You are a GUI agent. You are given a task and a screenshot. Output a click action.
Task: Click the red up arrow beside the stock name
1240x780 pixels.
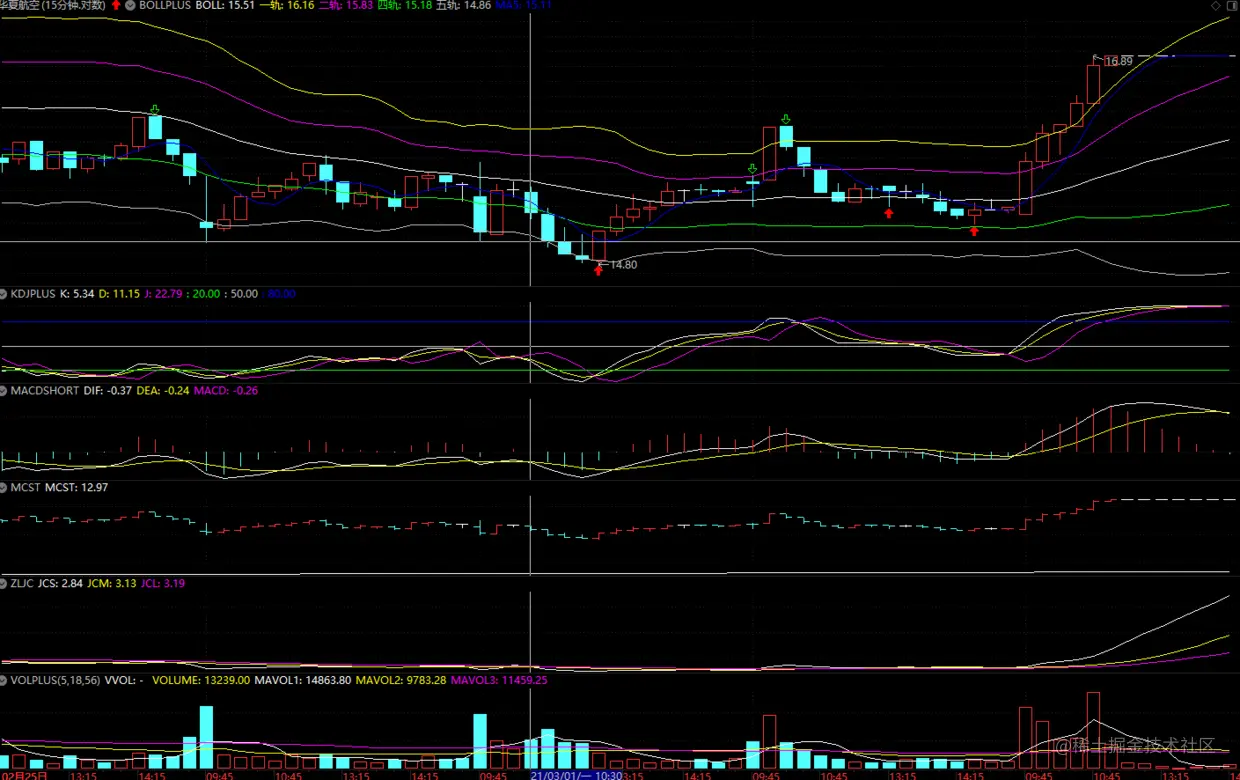pyautogui.click(x=117, y=5)
